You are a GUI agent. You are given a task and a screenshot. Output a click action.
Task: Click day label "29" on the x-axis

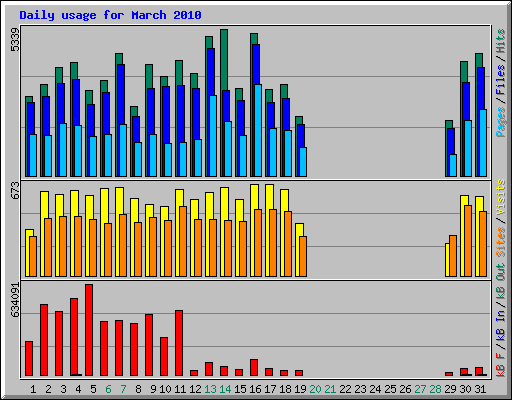[450, 389]
